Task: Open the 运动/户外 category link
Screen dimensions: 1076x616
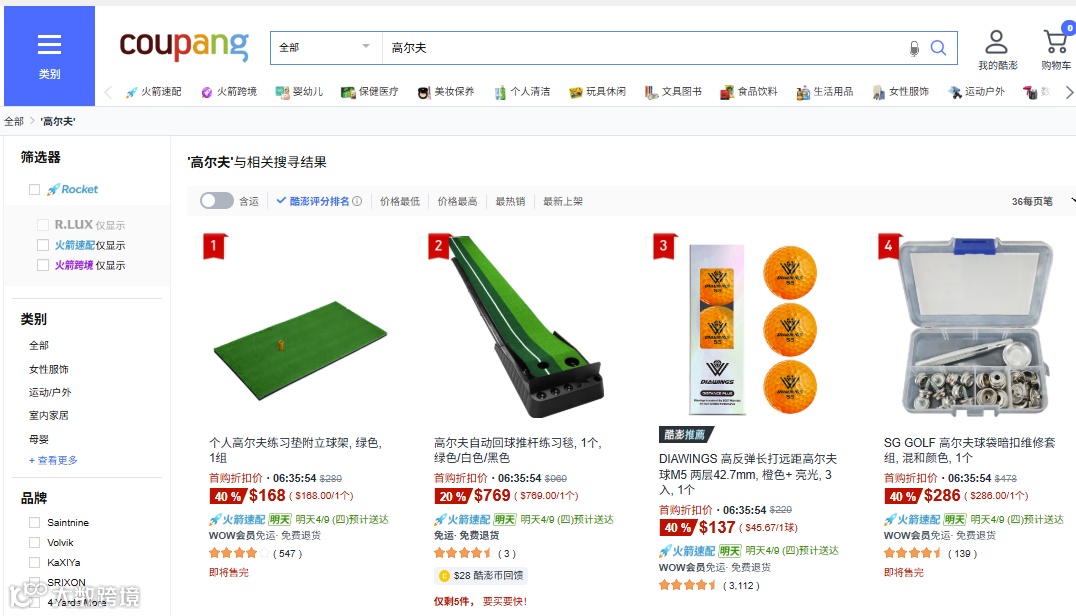Action: point(49,392)
